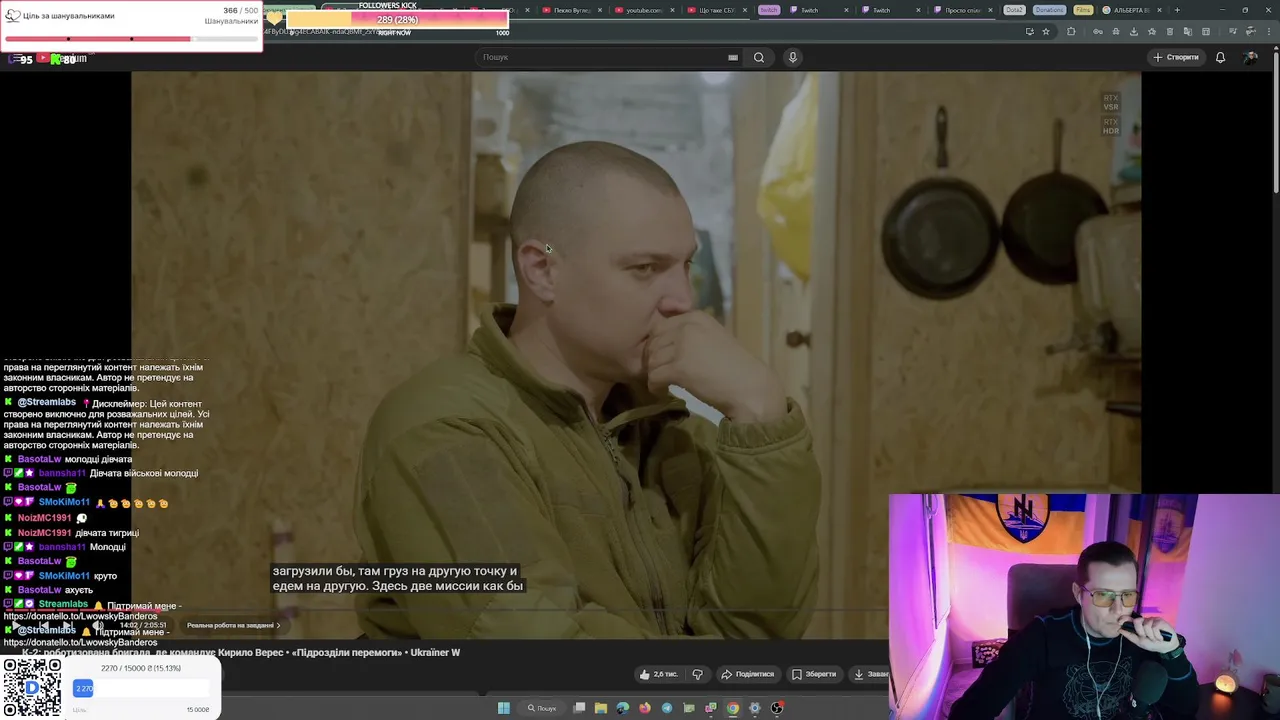This screenshot has height=720, width=1280.
Task: Click the 'Зберегти' save button
Action: 814,674
